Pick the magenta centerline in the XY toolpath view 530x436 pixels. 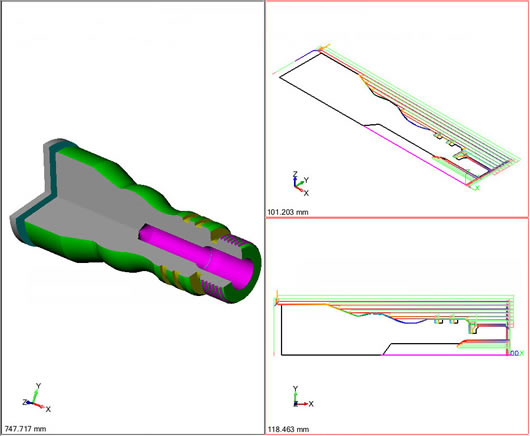444,355
